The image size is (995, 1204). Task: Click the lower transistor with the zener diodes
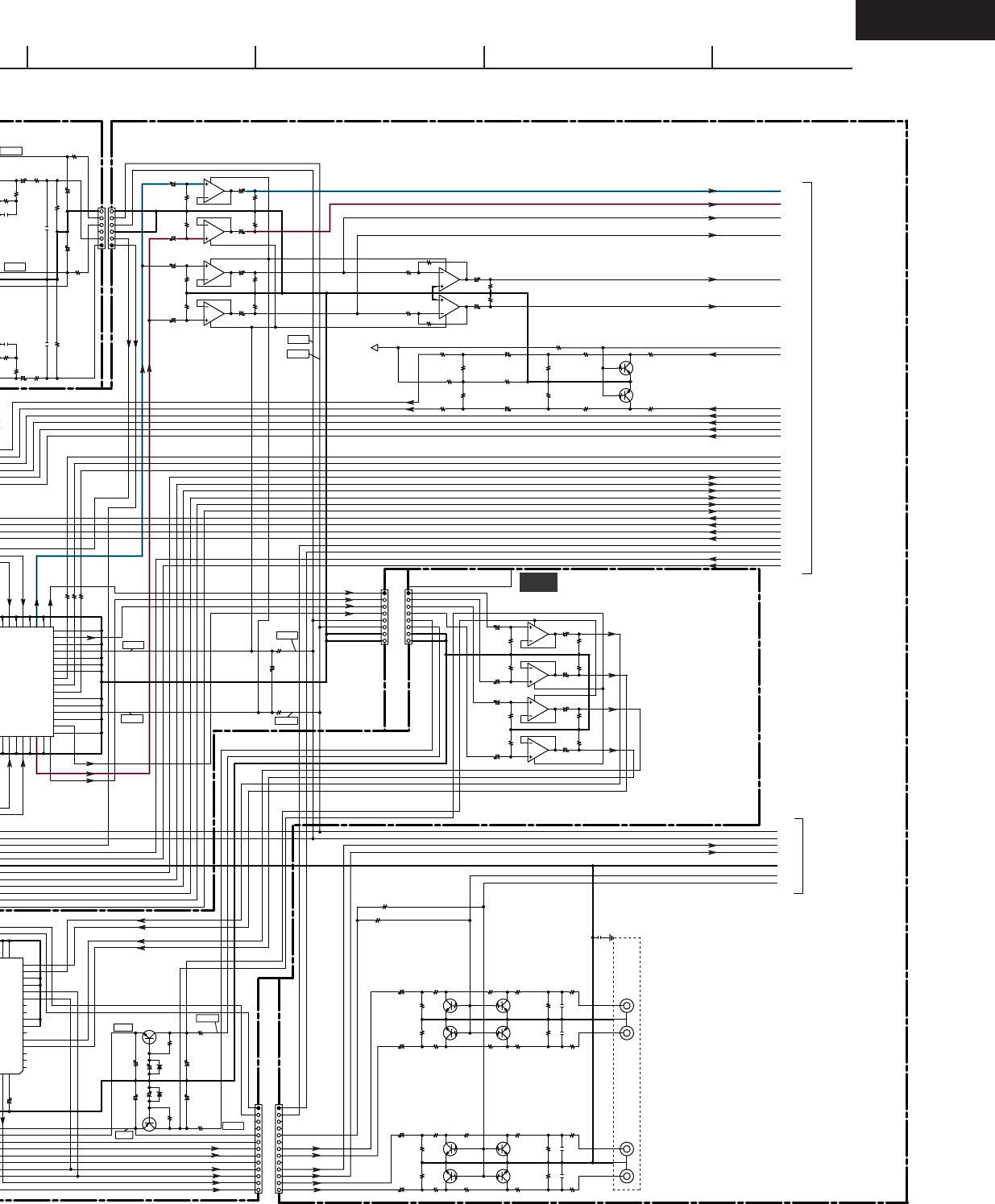149,1124
